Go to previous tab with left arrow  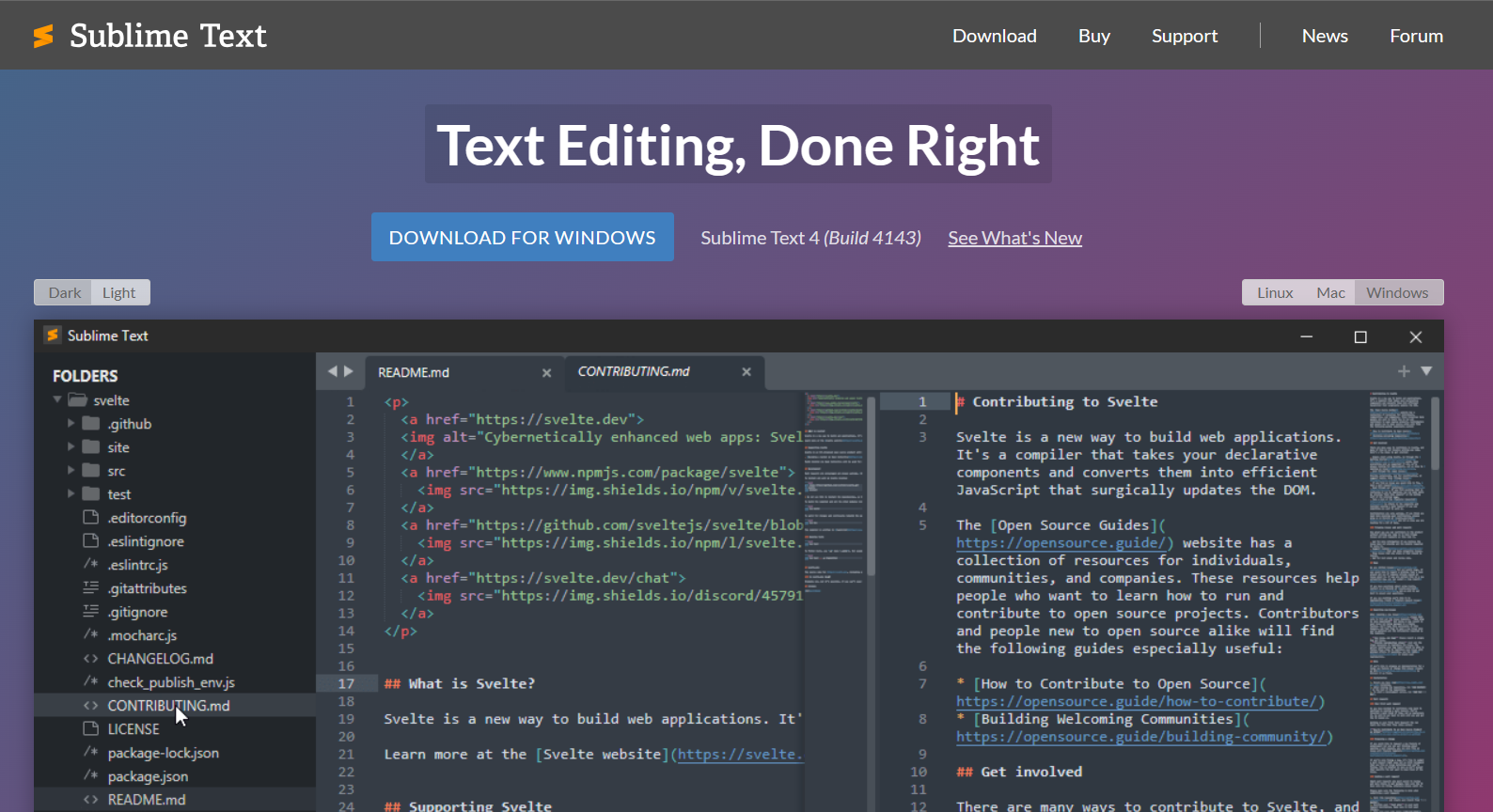pos(332,371)
